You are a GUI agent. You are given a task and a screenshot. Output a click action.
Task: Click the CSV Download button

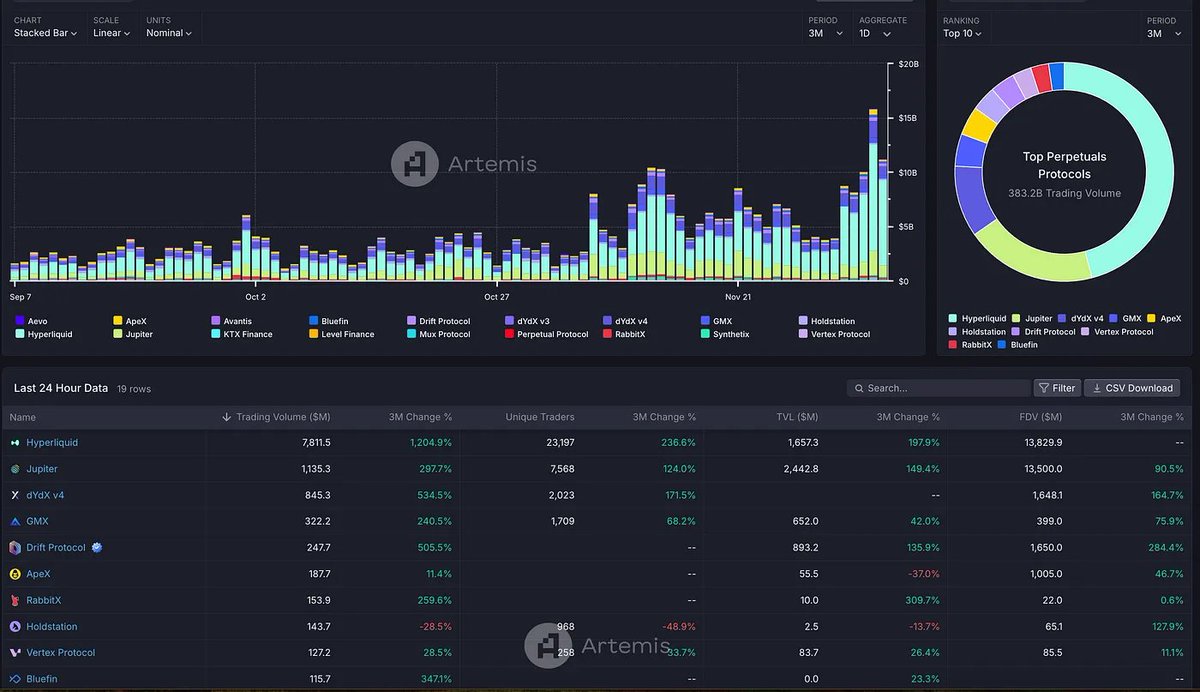pyautogui.click(x=1133, y=388)
